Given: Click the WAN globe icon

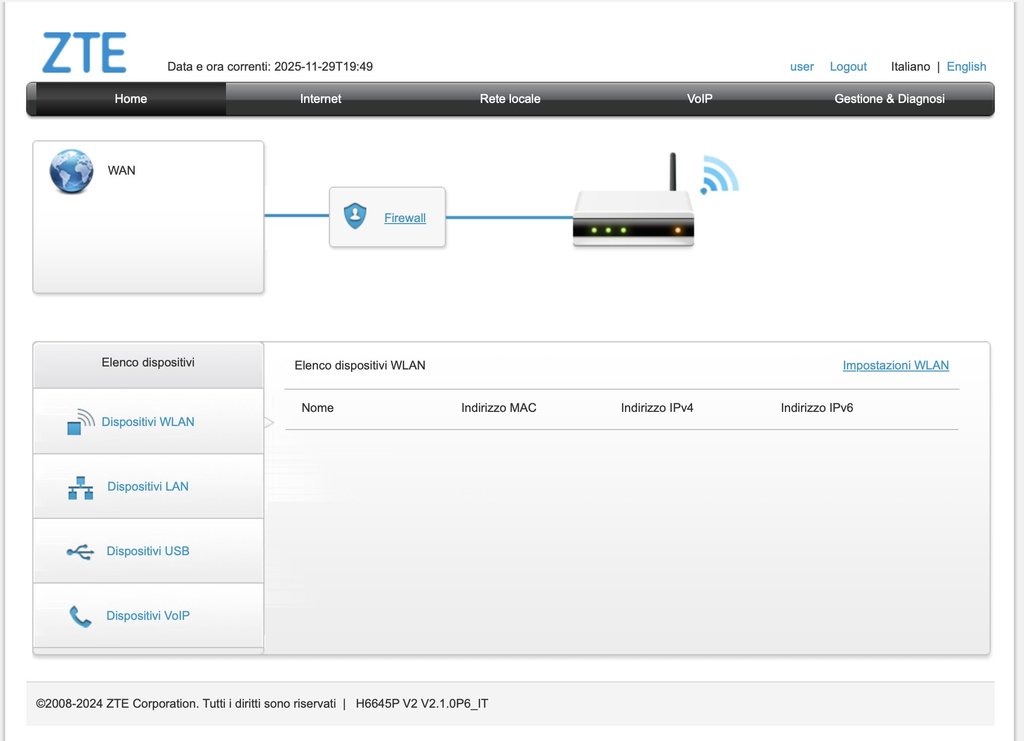Looking at the screenshot, I should (x=71, y=171).
